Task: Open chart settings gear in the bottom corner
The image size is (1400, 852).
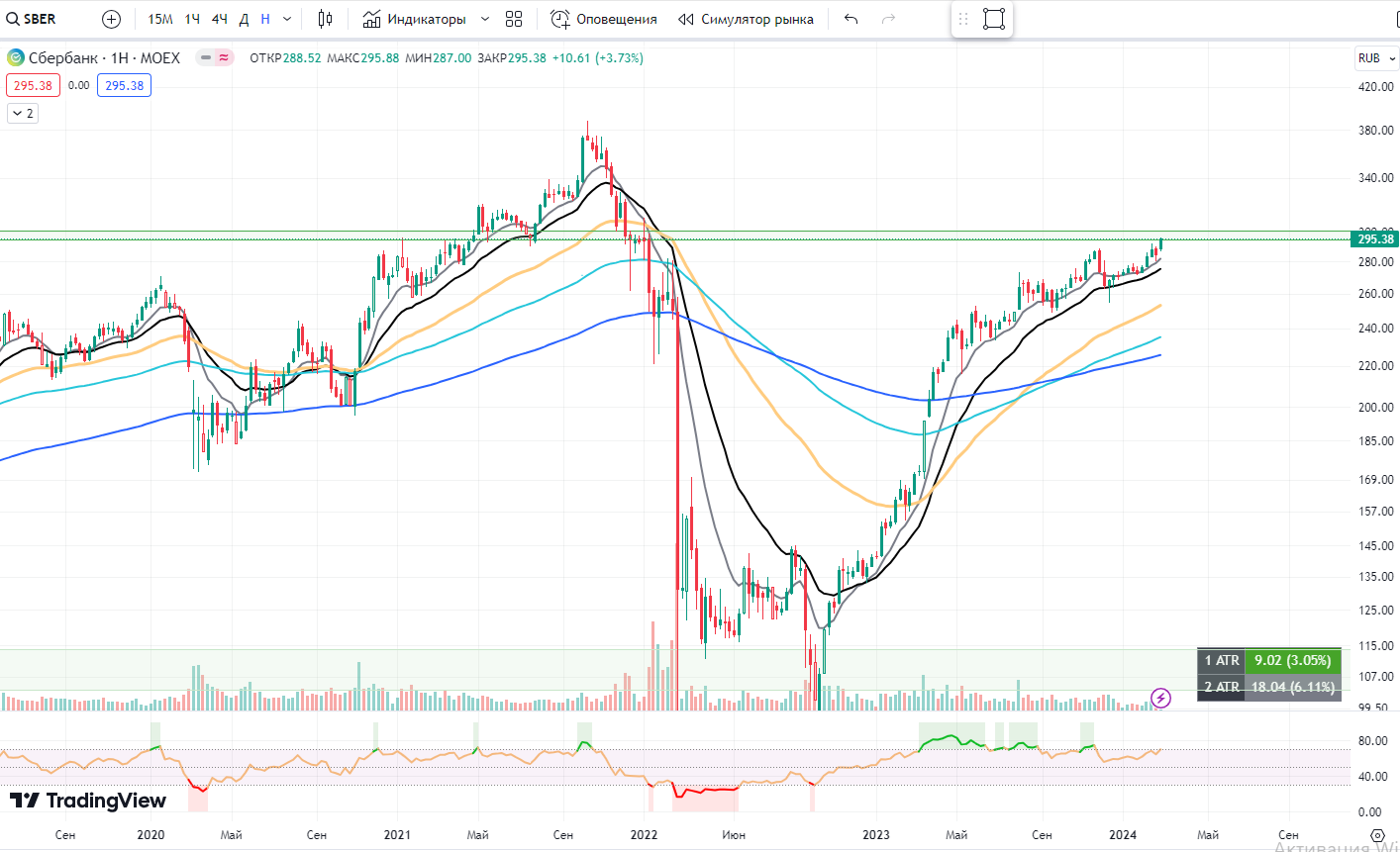Action: click(x=1376, y=836)
